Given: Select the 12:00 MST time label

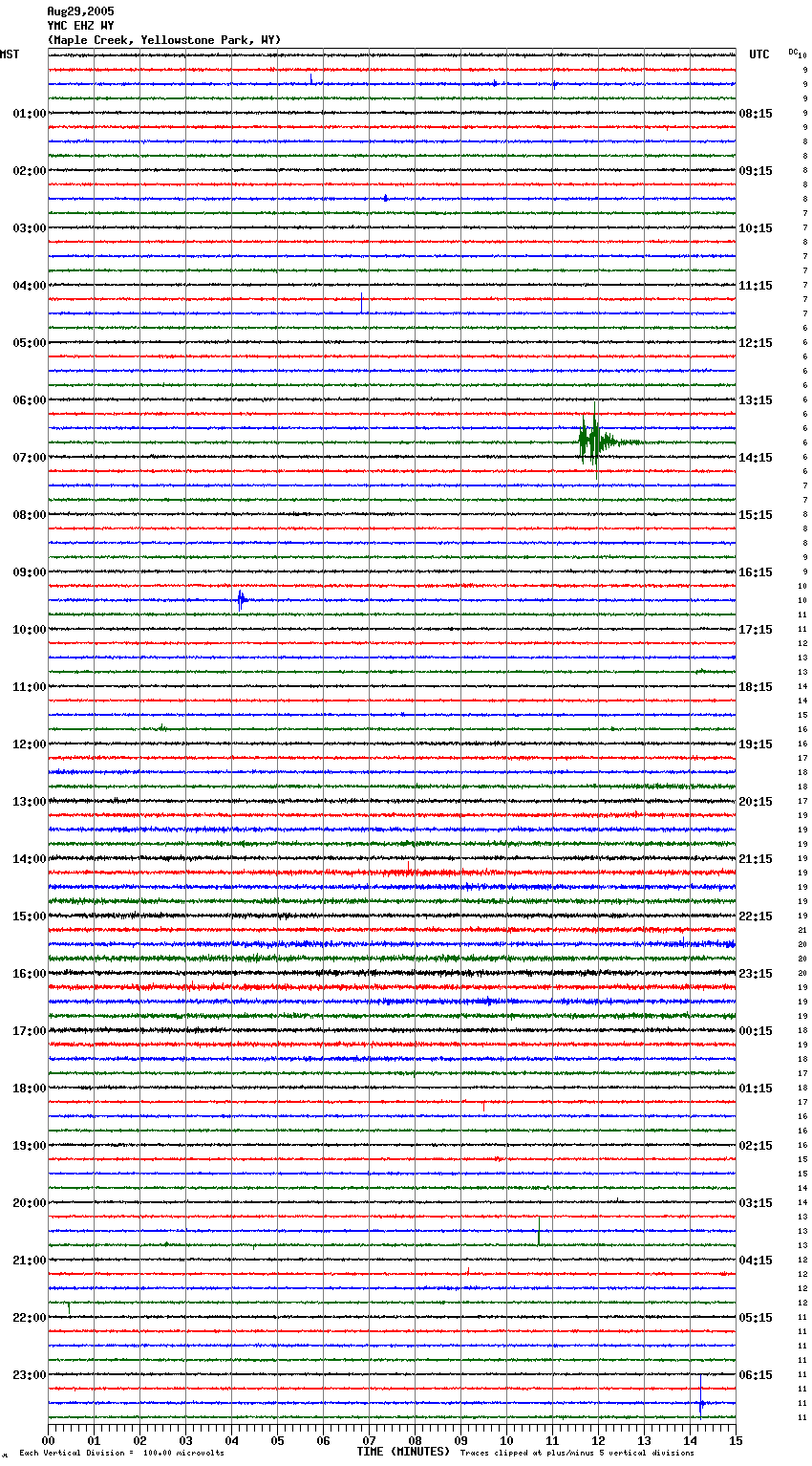Looking at the screenshot, I should click(x=29, y=744).
